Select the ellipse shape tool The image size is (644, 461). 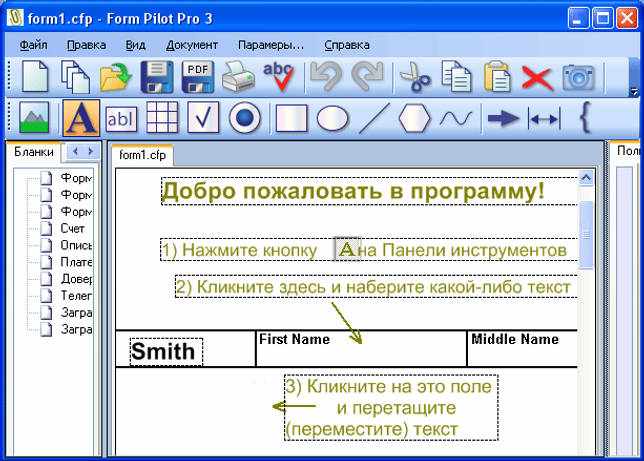pos(332,119)
